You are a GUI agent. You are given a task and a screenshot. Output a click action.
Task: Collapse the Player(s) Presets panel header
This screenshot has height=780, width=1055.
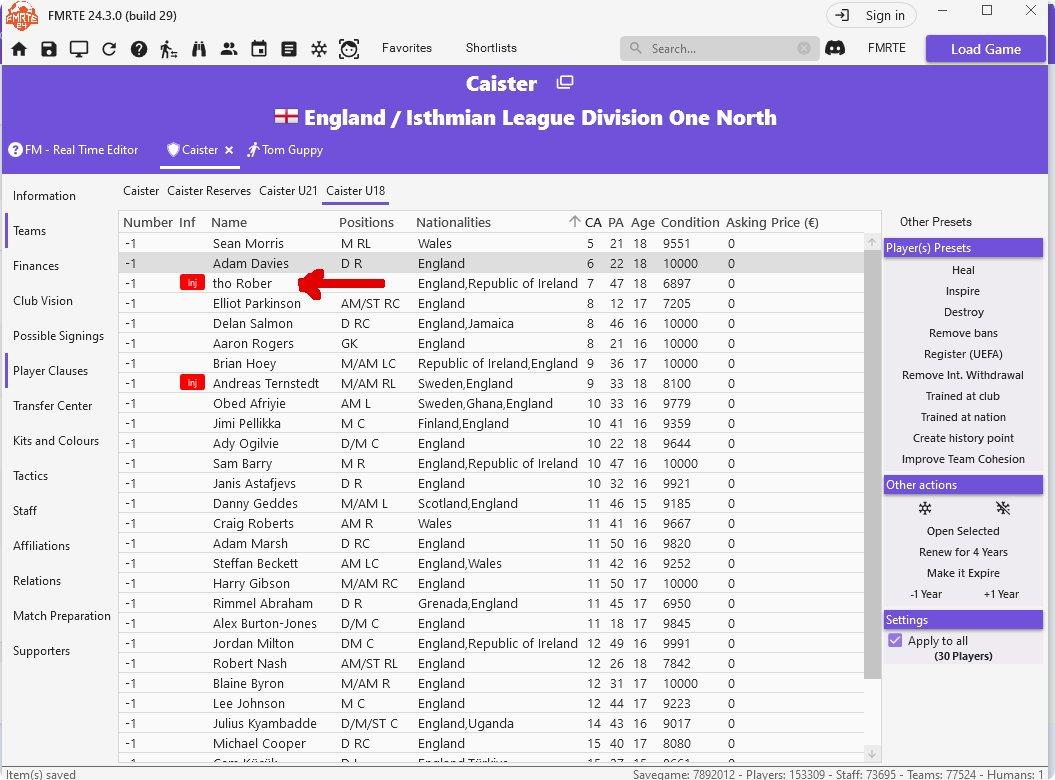tap(963, 248)
